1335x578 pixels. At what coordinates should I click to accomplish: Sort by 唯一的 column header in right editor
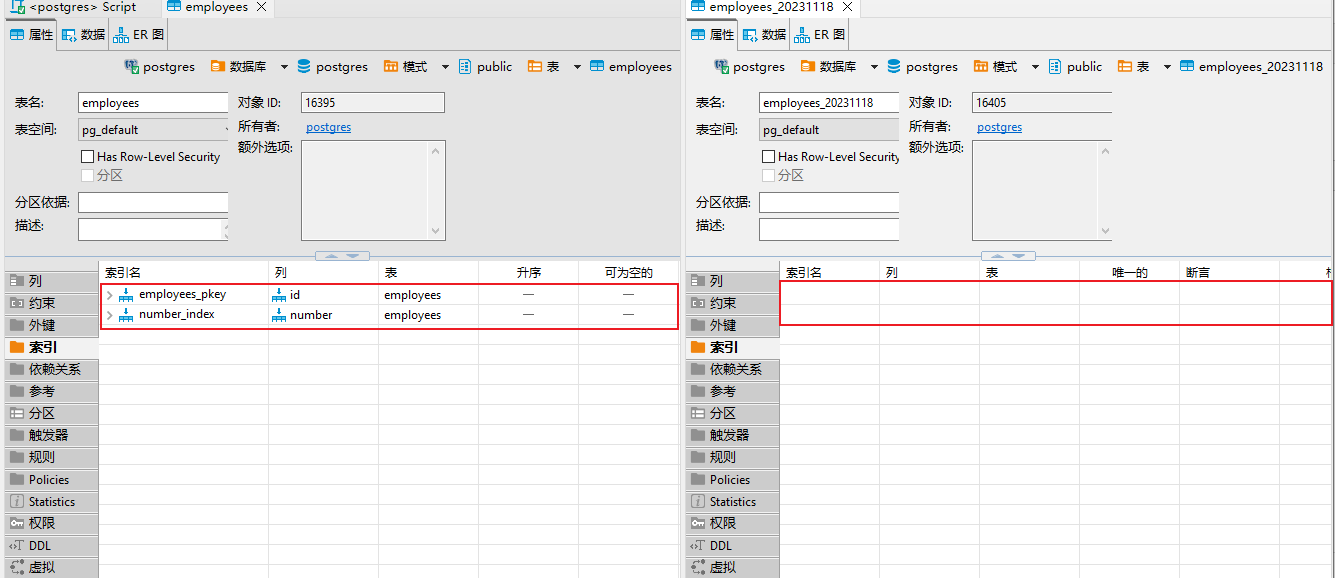tap(1130, 272)
